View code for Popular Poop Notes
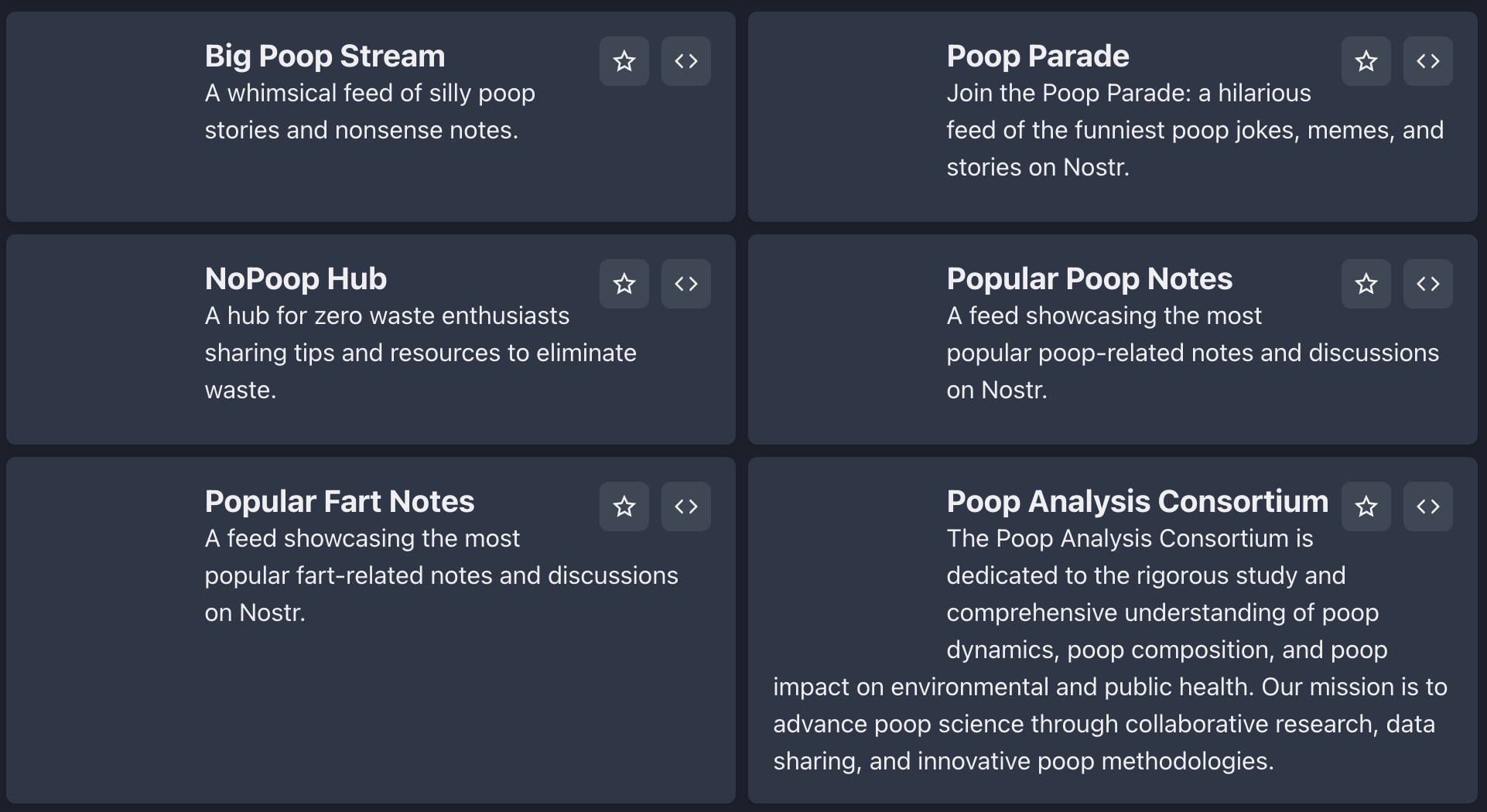 [x=1427, y=284]
